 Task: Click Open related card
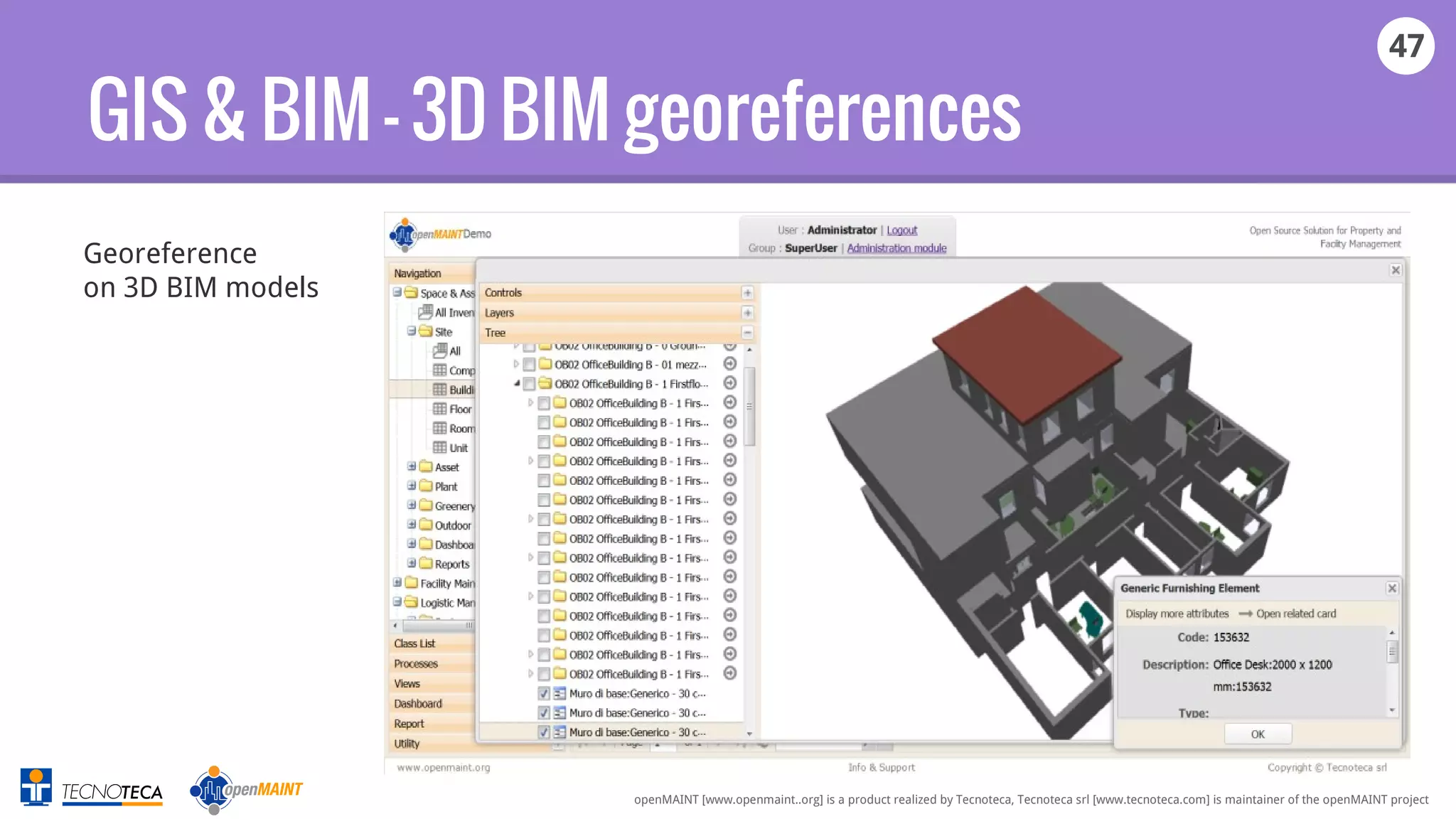point(1296,614)
